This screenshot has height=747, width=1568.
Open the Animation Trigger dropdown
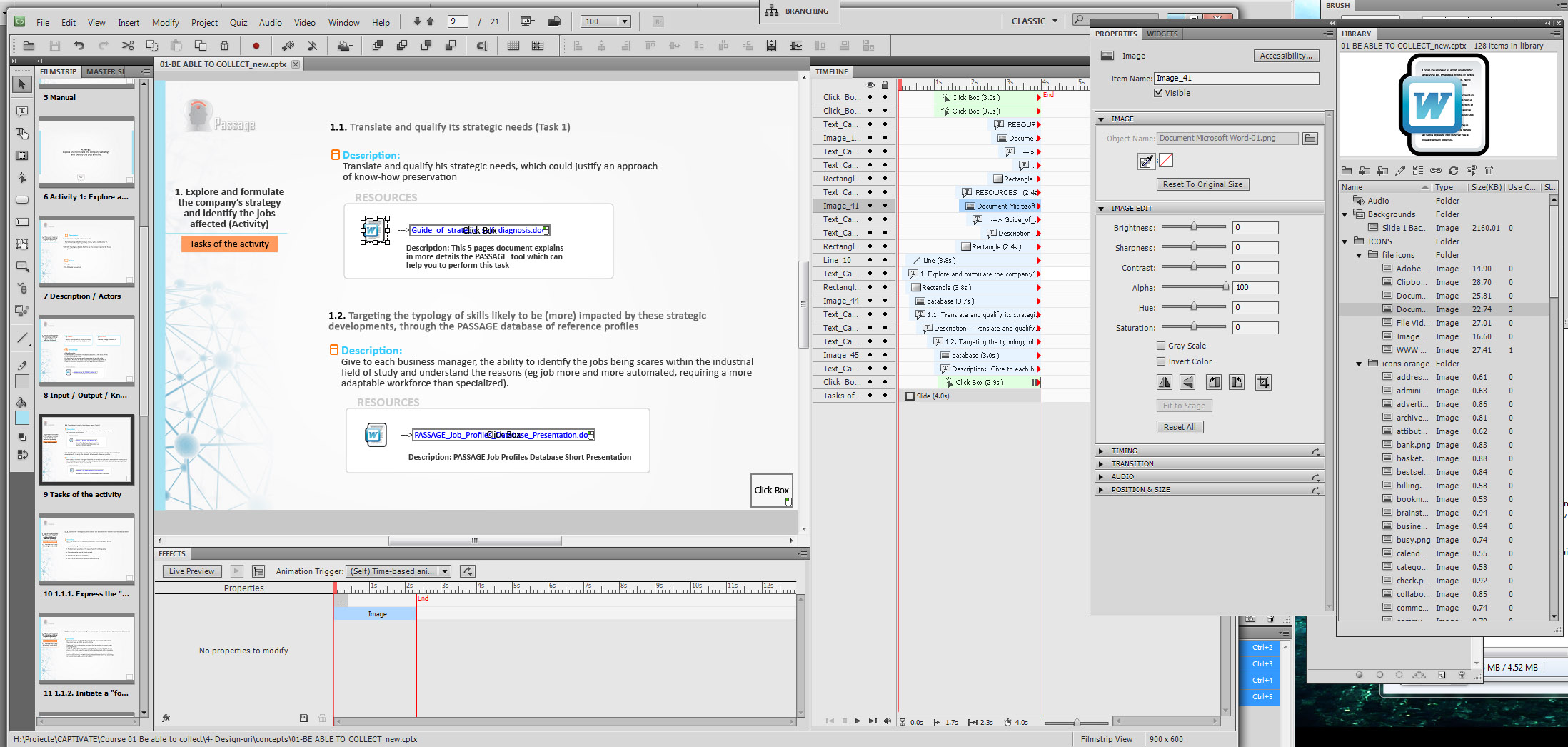(x=445, y=571)
